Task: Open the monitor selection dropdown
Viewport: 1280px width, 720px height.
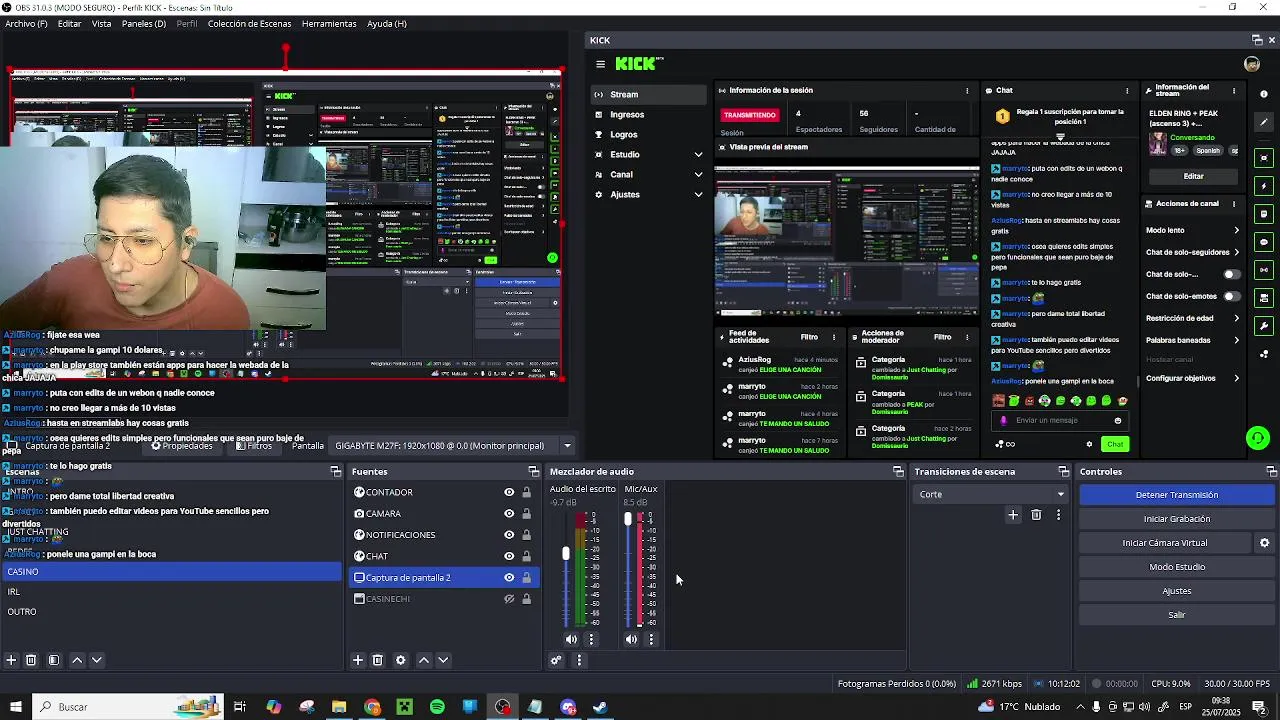Action: tap(453, 446)
